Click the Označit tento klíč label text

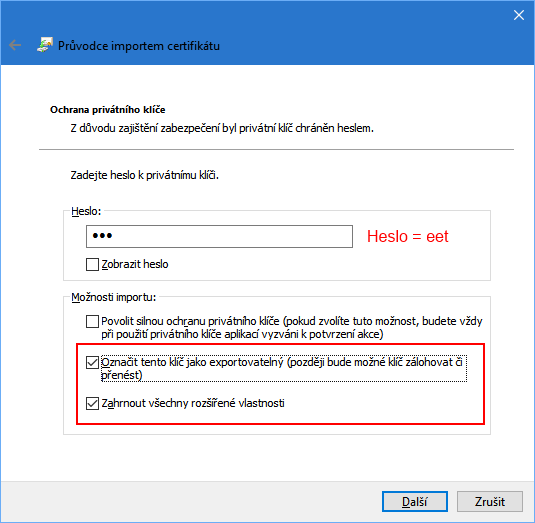pyautogui.click(x=284, y=368)
